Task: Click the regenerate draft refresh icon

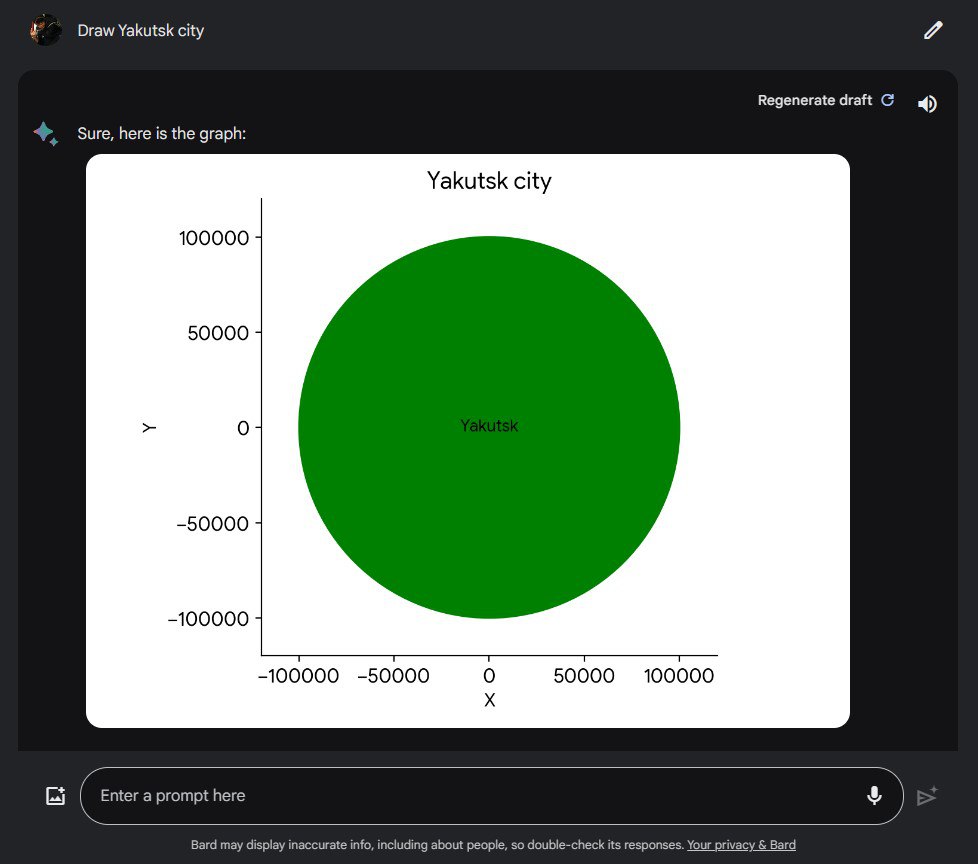Action: click(x=887, y=100)
